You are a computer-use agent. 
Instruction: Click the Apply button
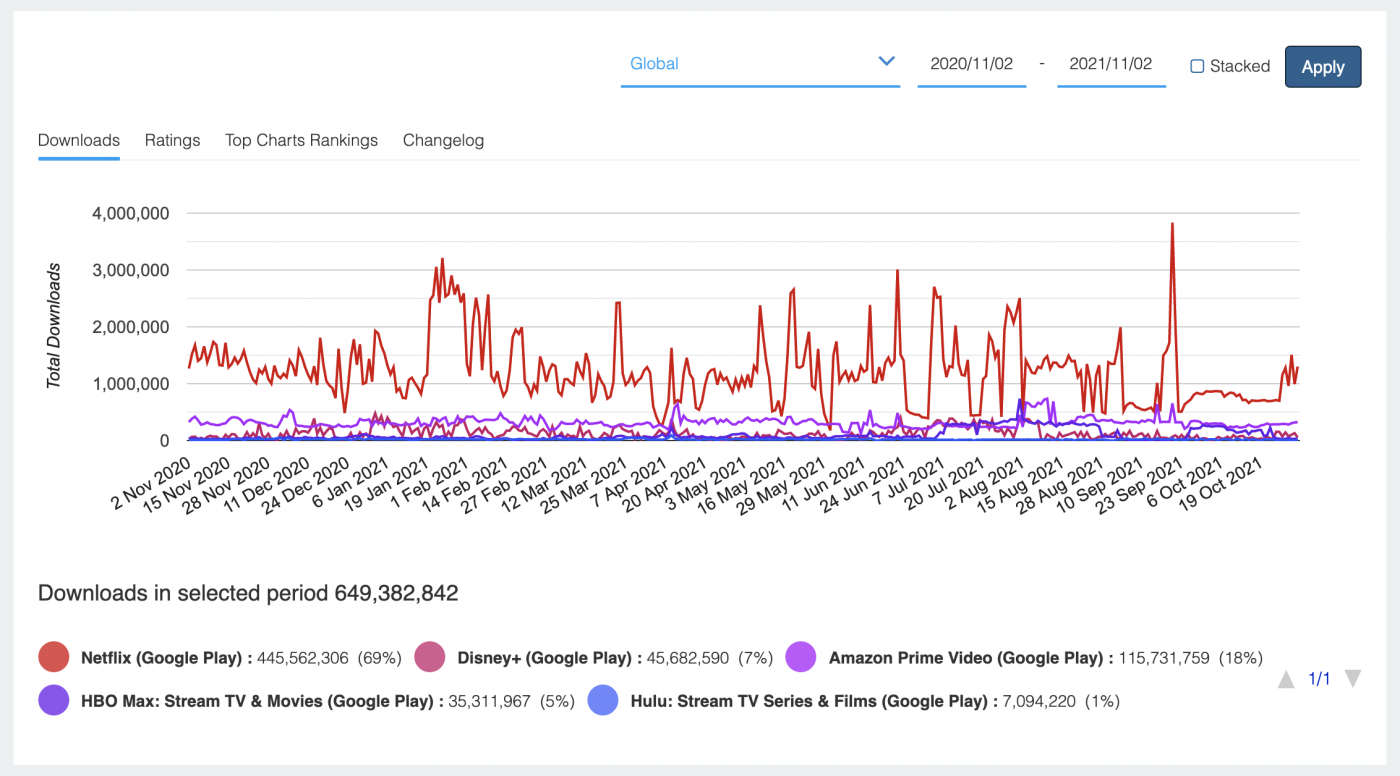pos(1322,67)
